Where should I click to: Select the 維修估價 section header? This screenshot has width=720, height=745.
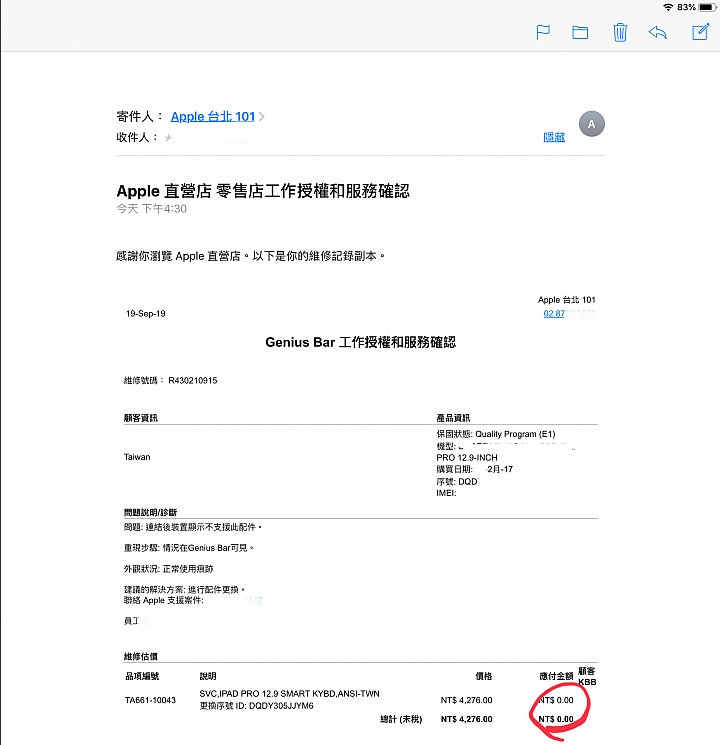tap(140, 657)
